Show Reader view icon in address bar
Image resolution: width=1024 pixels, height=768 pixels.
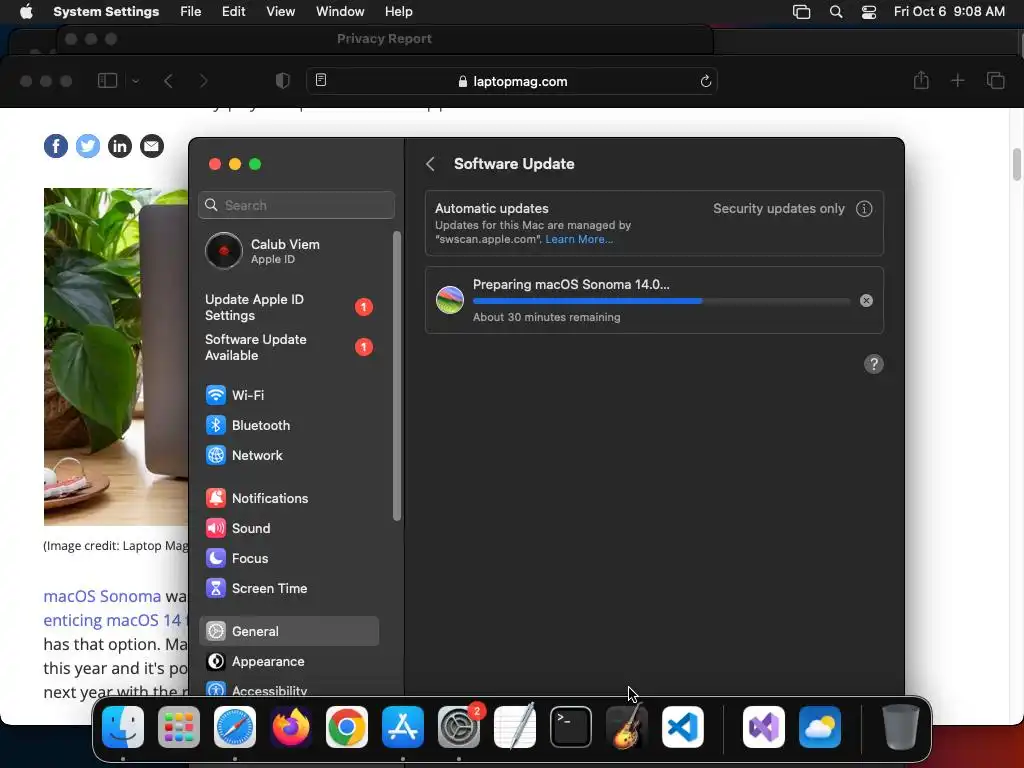click(321, 80)
